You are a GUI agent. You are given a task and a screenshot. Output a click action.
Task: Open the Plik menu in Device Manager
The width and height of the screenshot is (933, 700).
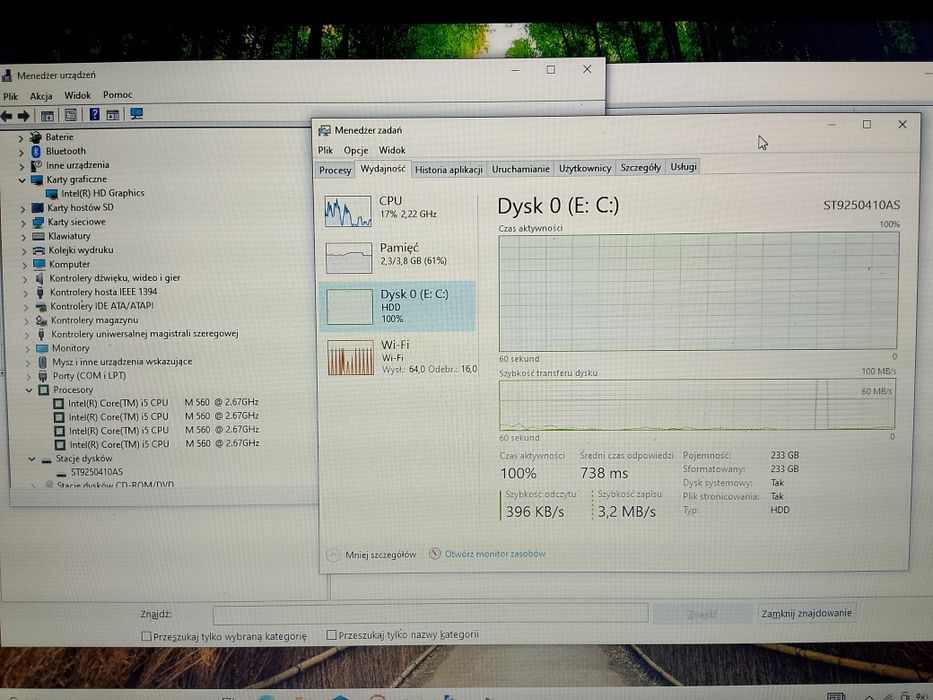[x=10, y=96]
